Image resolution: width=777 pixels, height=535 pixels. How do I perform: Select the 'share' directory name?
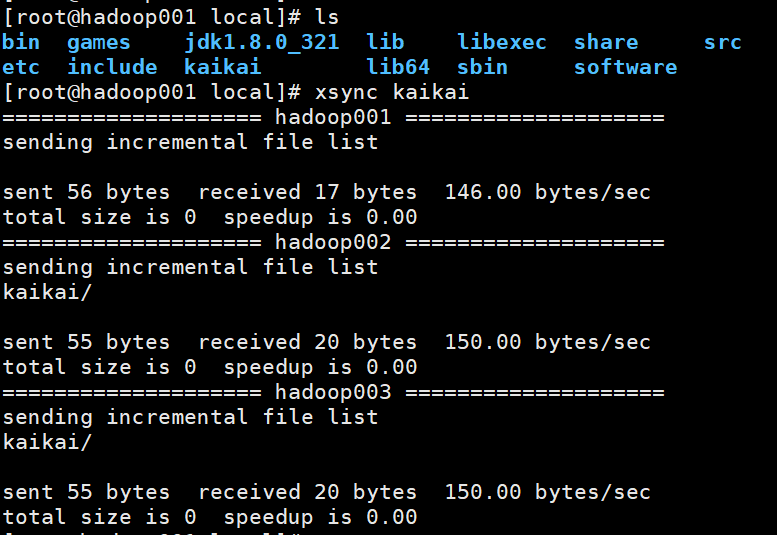point(606,42)
